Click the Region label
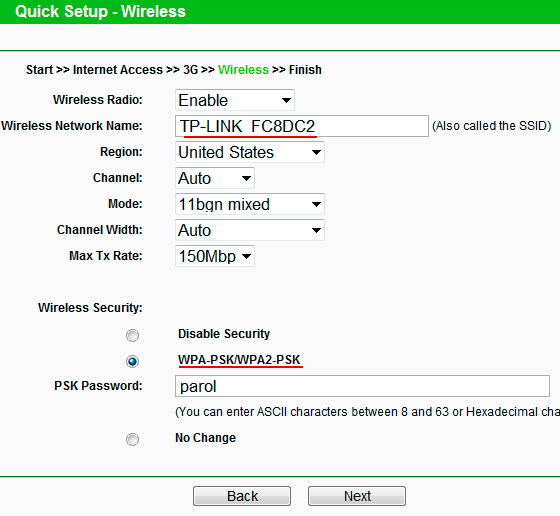 coord(121,152)
